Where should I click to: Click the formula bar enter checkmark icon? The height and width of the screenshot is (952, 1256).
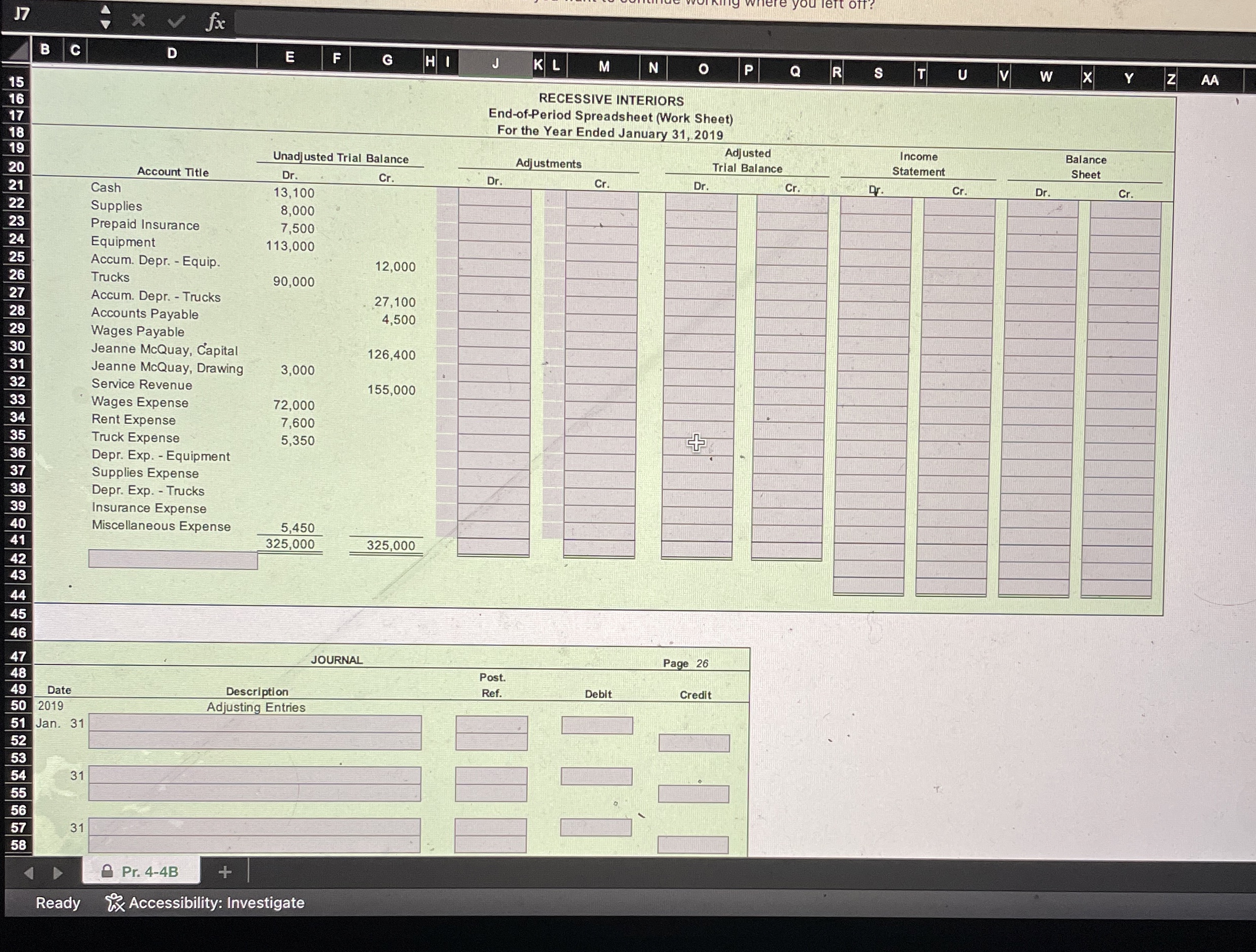[x=176, y=22]
